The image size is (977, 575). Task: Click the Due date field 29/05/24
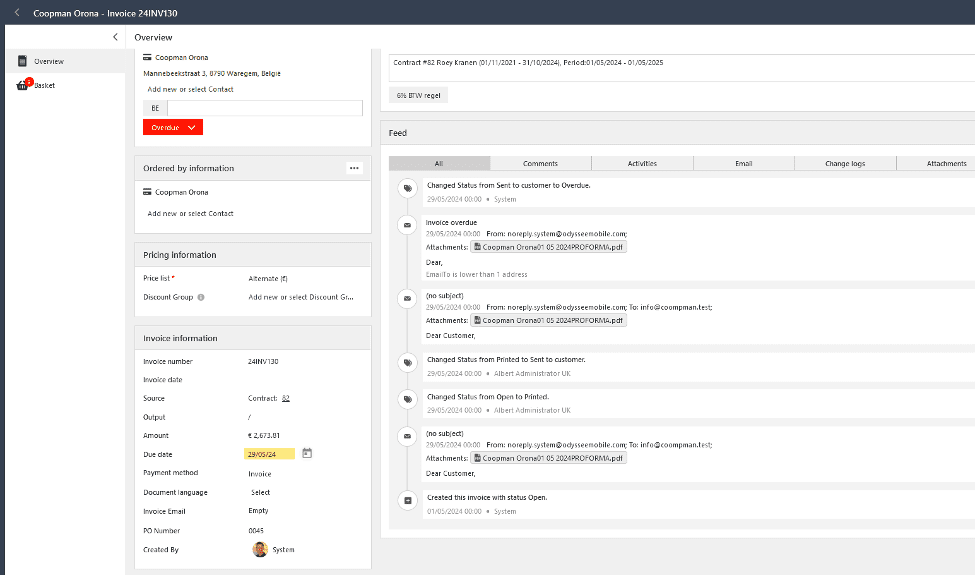click(269, 454)
